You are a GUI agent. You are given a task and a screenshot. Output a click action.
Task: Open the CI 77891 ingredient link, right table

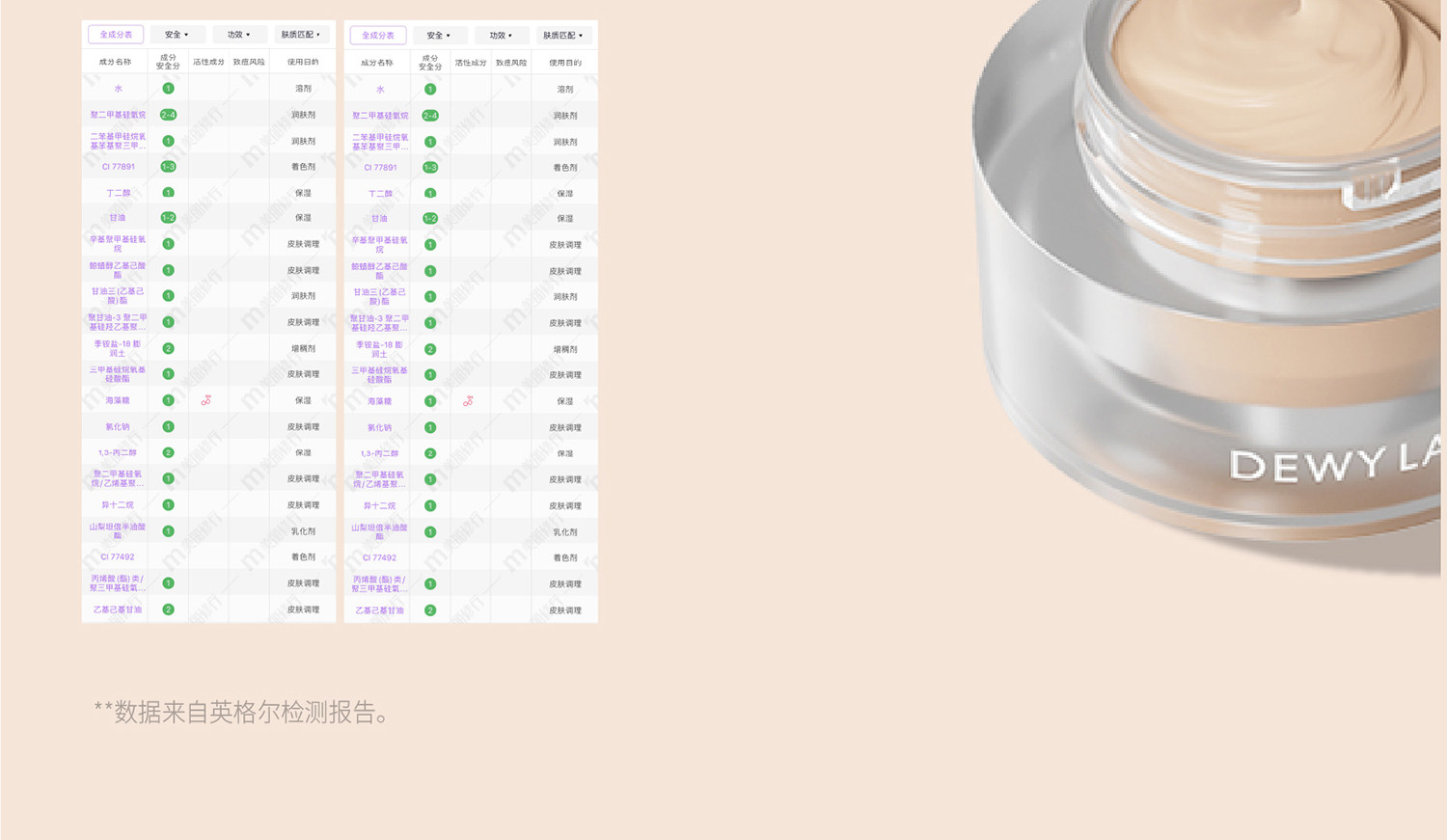380,168
